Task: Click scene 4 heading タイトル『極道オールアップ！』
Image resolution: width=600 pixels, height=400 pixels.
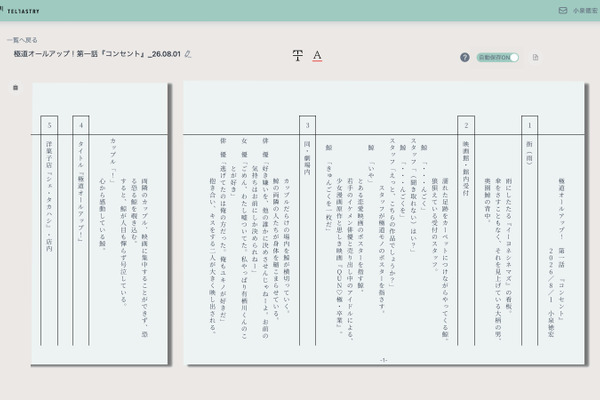Action: pos(80,191)
